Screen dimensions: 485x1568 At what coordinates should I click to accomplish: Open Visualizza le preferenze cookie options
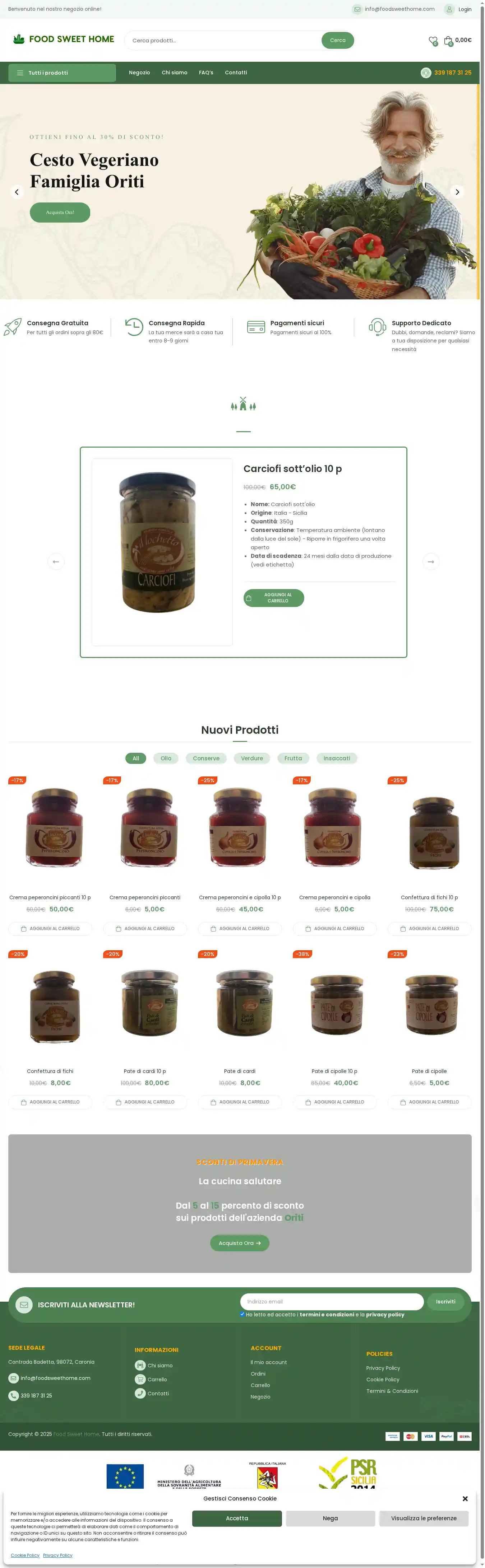pyautogui.click(x=424, y=1518)
